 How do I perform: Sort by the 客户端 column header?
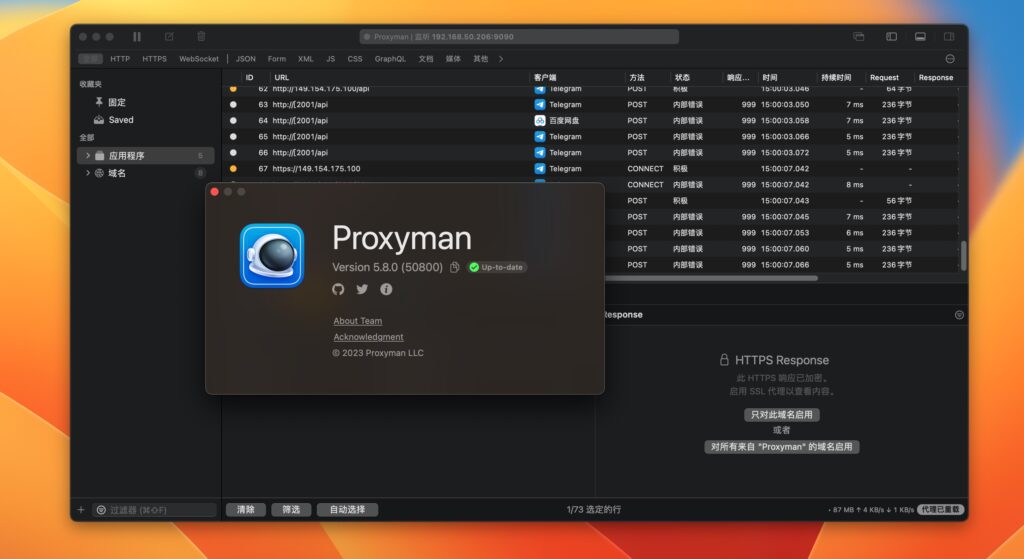pos(545,77)
